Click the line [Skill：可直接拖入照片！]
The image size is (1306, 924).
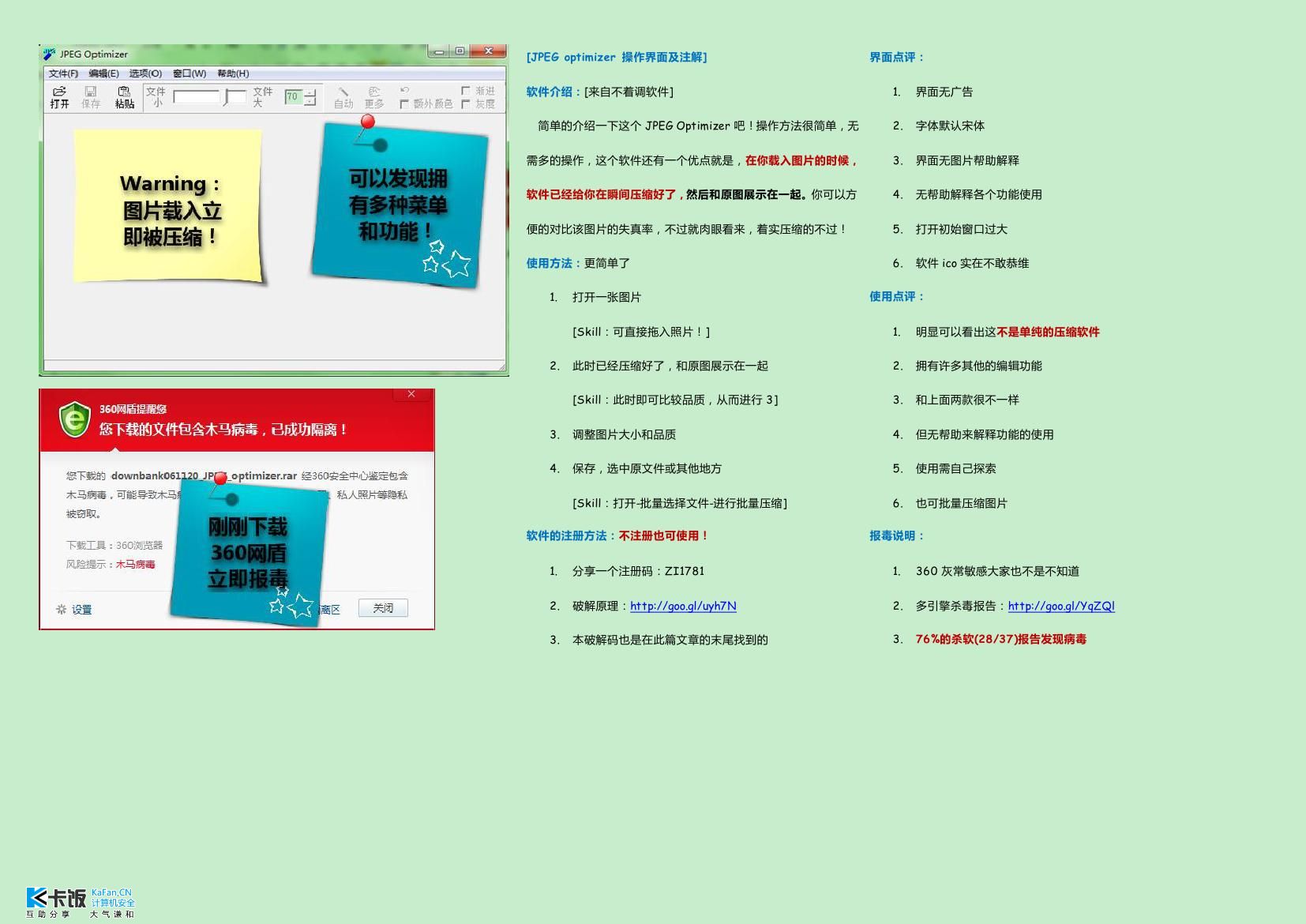641,332
